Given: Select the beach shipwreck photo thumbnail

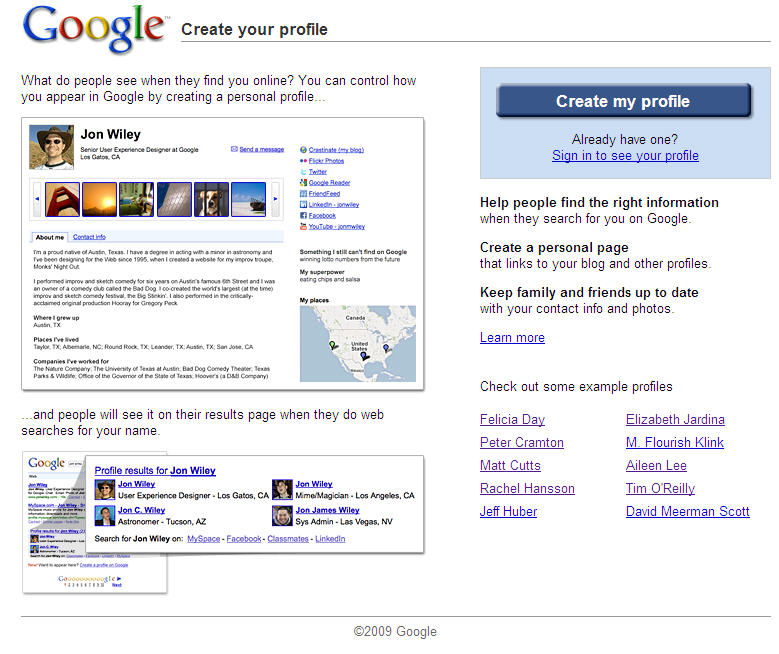Looking at the screenshot, I should coord(249,199).
